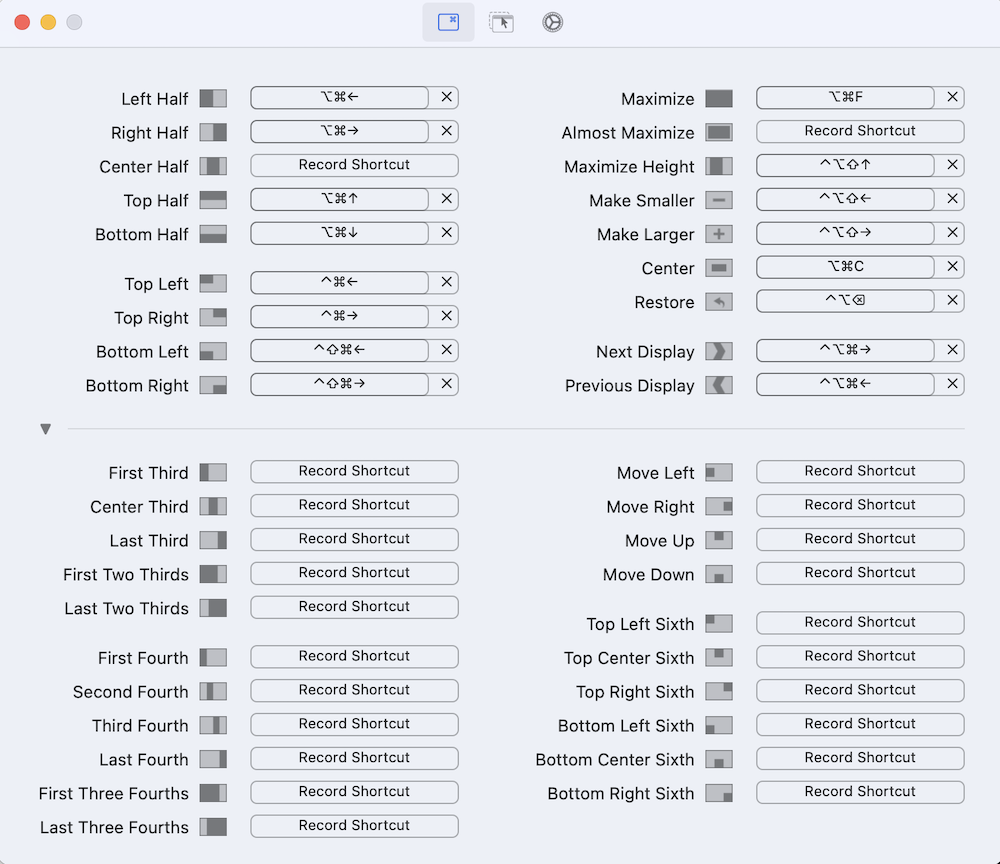The height and width of the screenshot is (864, 1000).
Task: Clear the Bottom Half shortcut
Action: click(x=446, y=232)
